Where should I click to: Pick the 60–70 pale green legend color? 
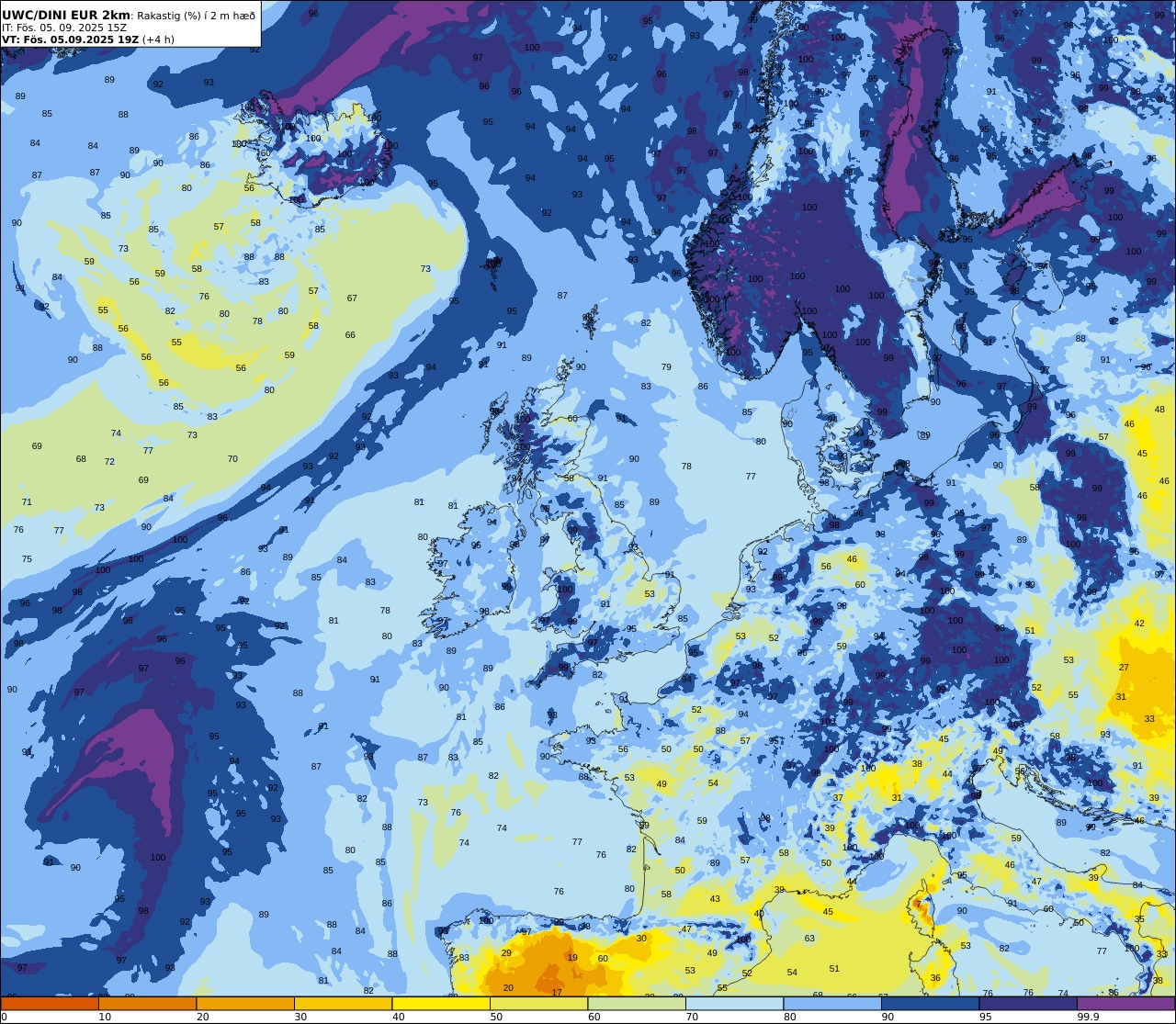pos(637,1003)
